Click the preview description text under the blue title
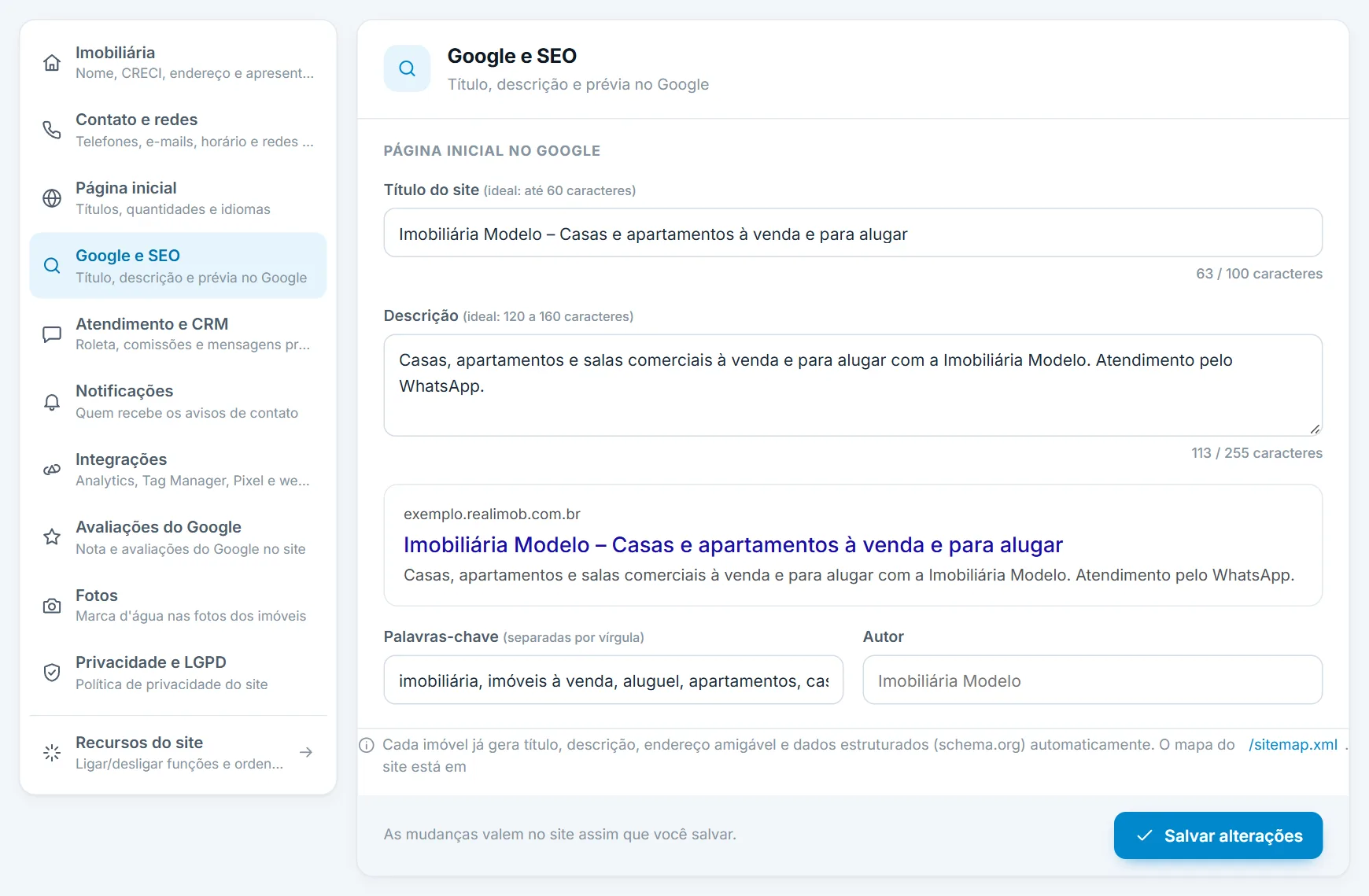Image resolution: width=1369 pixels, height=896 pixels. [849, 575]
